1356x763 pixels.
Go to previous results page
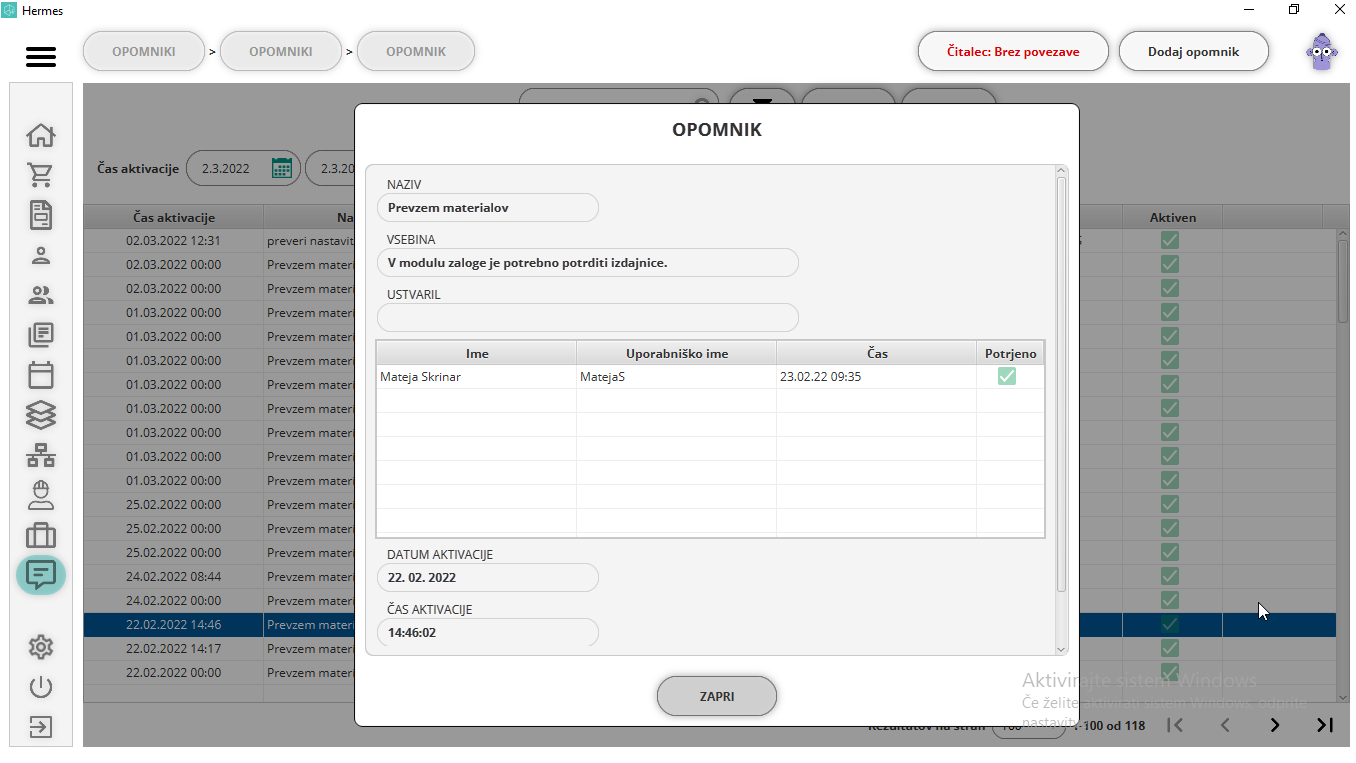pos(1225,725)
